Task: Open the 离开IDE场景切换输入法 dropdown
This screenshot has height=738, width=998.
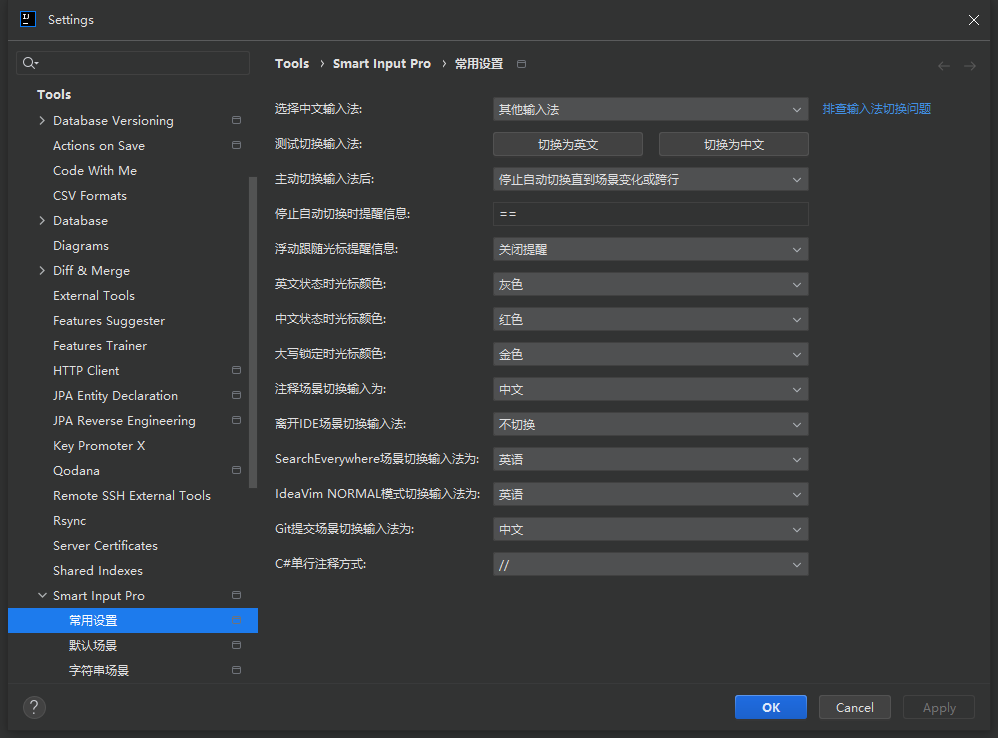Action: 650,424
